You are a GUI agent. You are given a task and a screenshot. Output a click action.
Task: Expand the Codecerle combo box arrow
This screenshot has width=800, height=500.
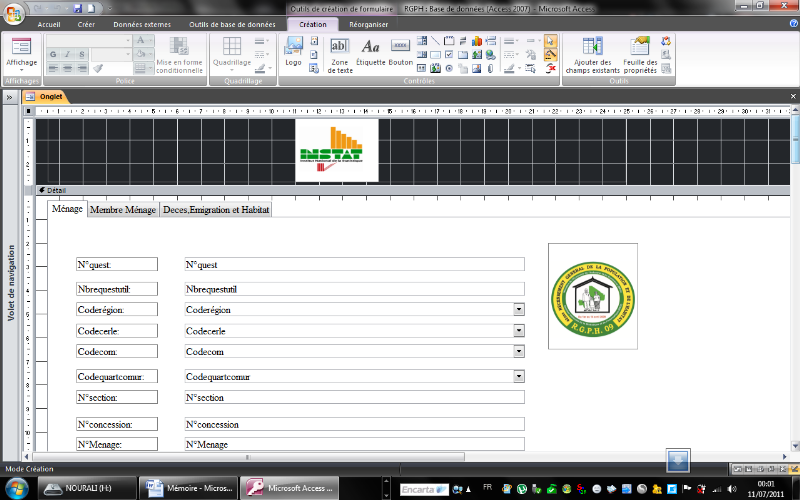pyautogui.click(x=519, y=331)
